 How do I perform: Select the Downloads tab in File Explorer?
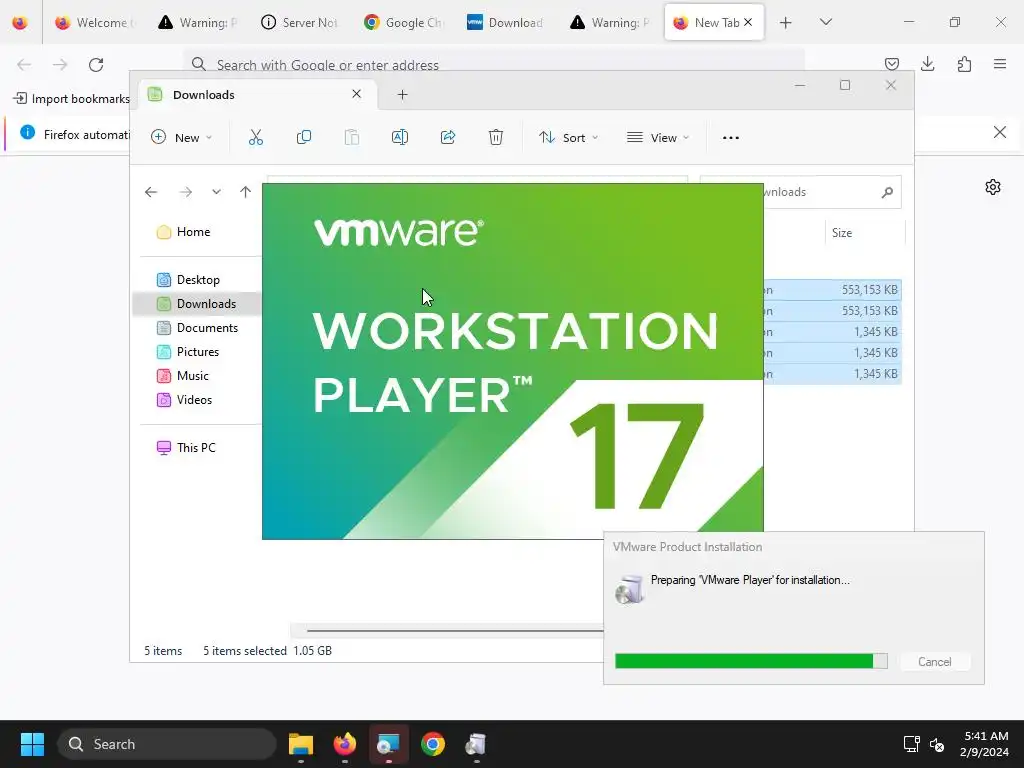tap(255, 95)
